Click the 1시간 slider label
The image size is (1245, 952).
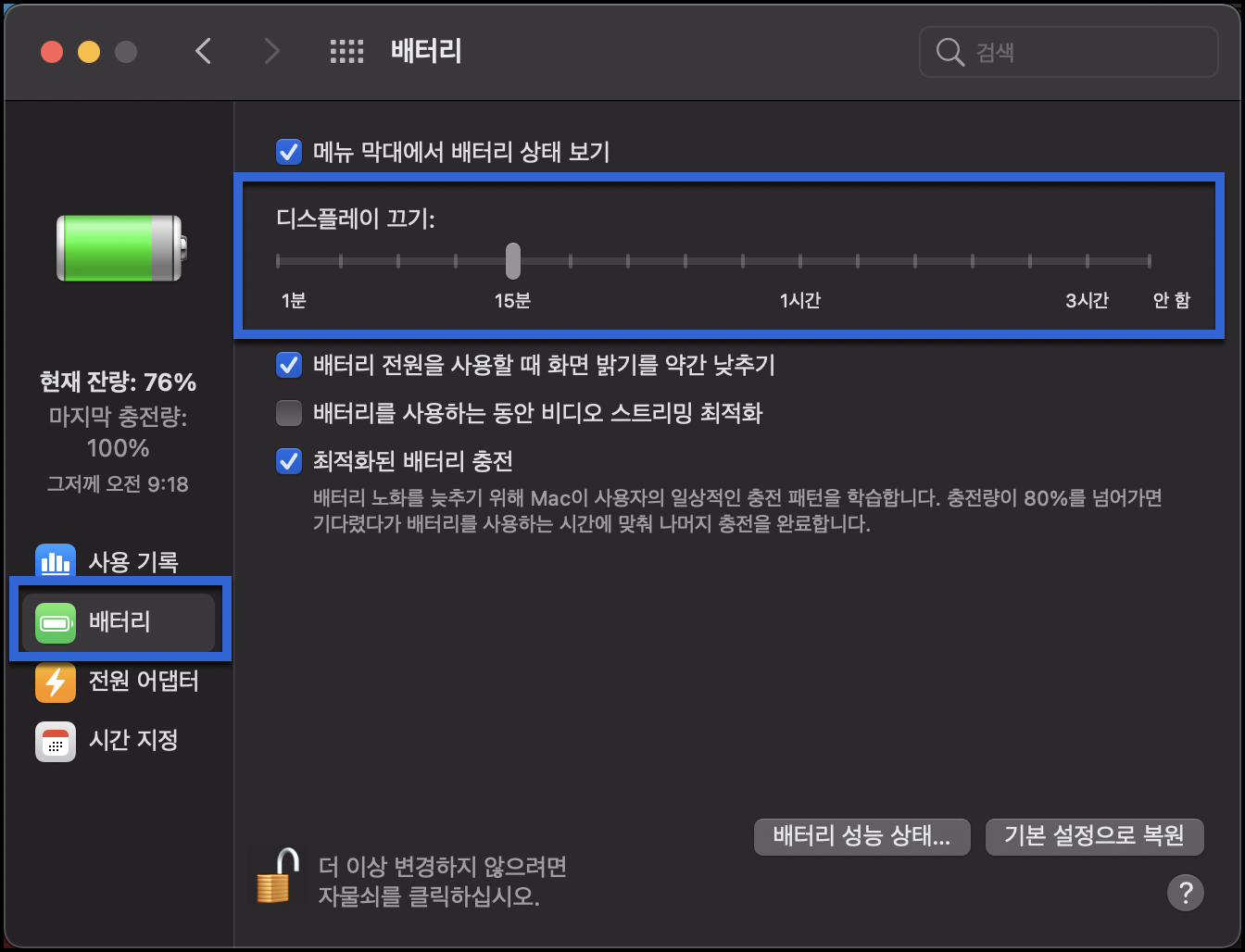point(799,300)
